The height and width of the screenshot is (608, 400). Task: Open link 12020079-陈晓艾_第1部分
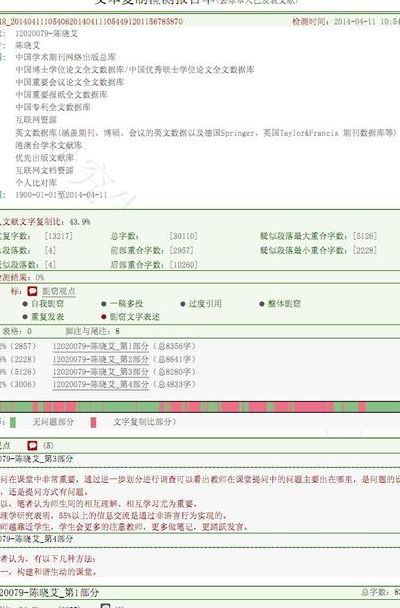tap(100, 346)
